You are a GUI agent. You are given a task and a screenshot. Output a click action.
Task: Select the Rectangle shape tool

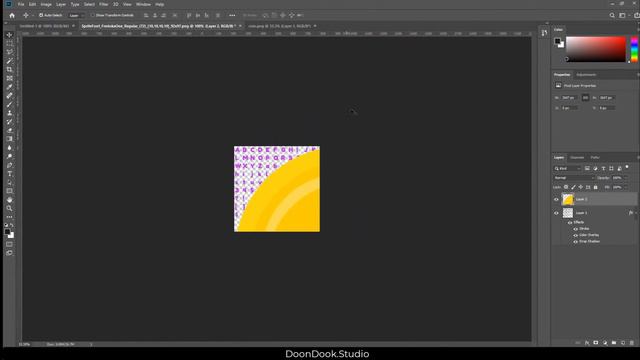click(9, 191)
